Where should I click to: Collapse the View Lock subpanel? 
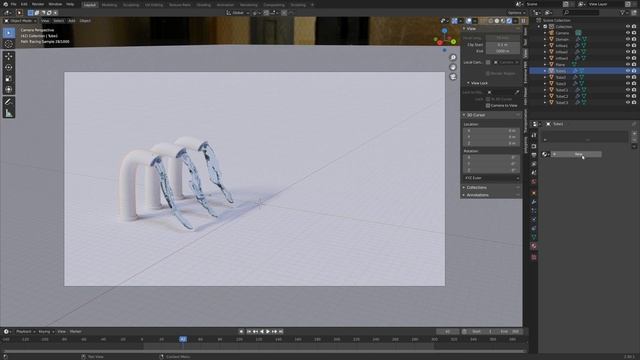(x=478, y=83)
